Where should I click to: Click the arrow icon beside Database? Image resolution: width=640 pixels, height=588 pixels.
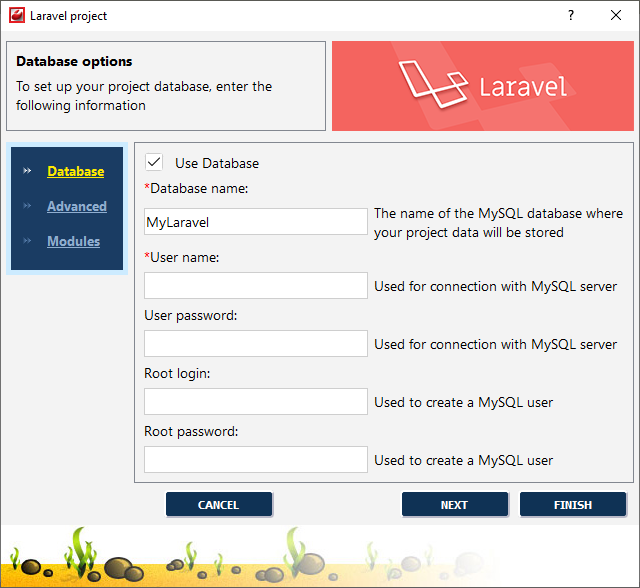[x=27, y=171]
